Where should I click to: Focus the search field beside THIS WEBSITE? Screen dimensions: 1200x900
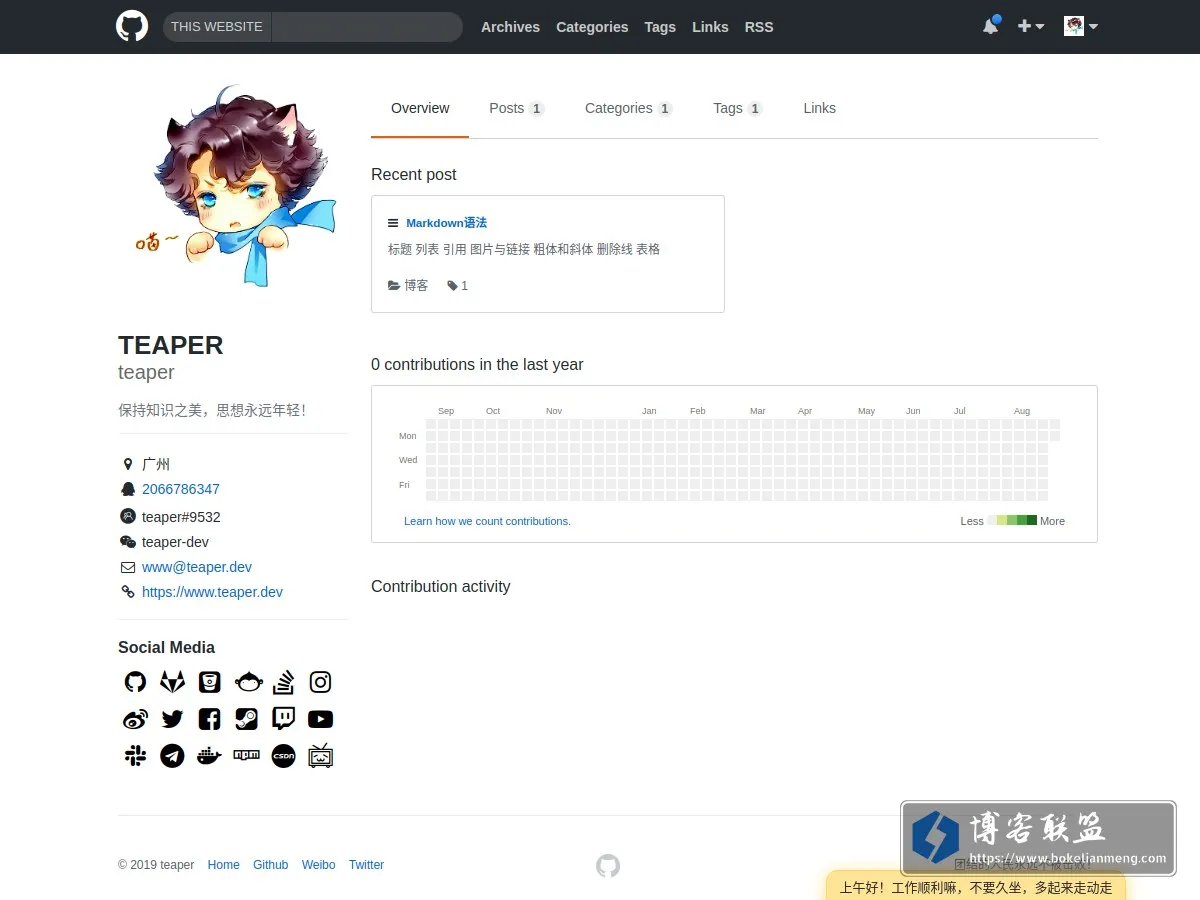(366, 27)
